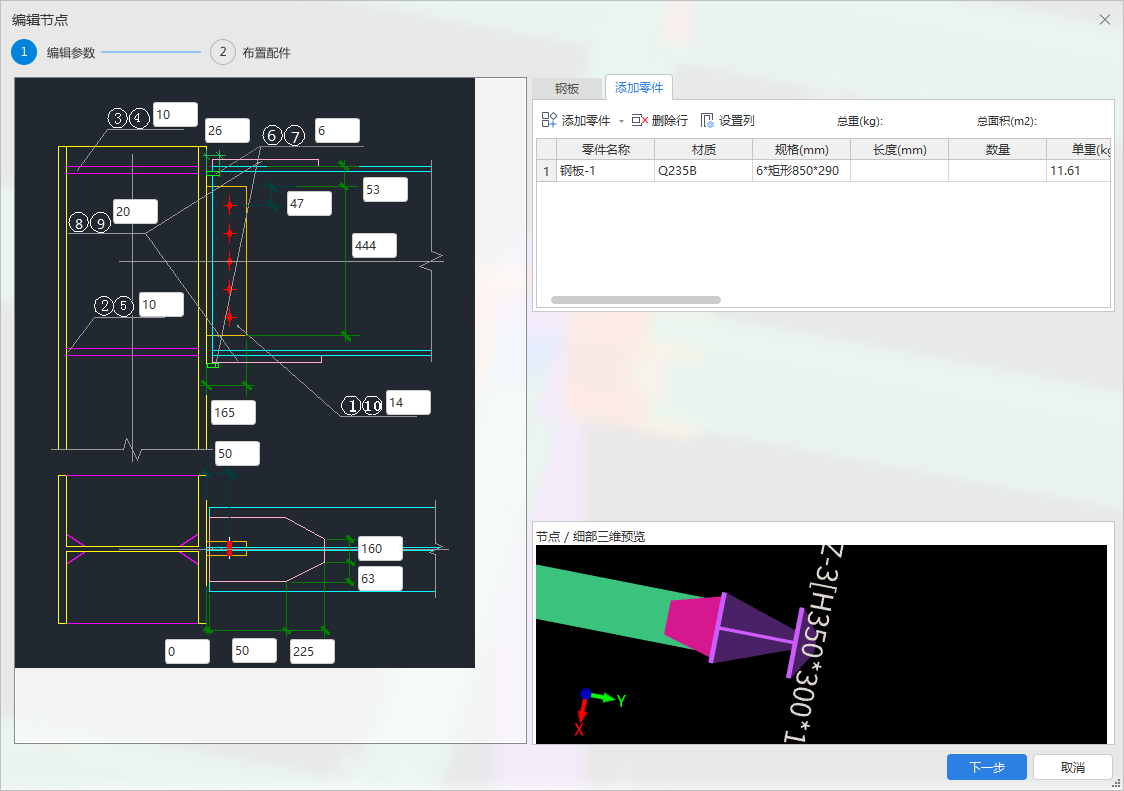This screenshot has width=1124, height=791.
Task: Select the 添加零件 tab
Action: tap(639, 87)
